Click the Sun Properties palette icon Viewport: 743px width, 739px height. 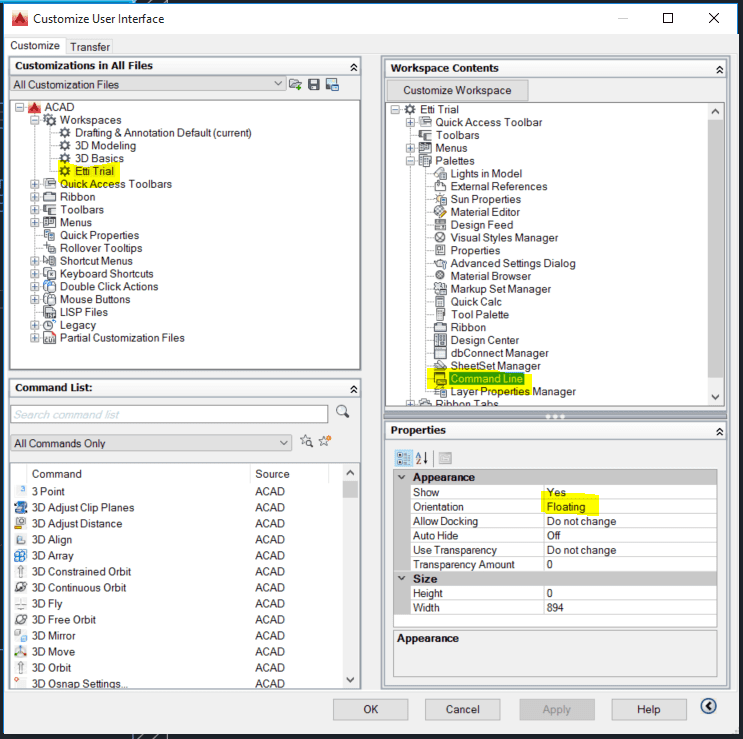440,199
